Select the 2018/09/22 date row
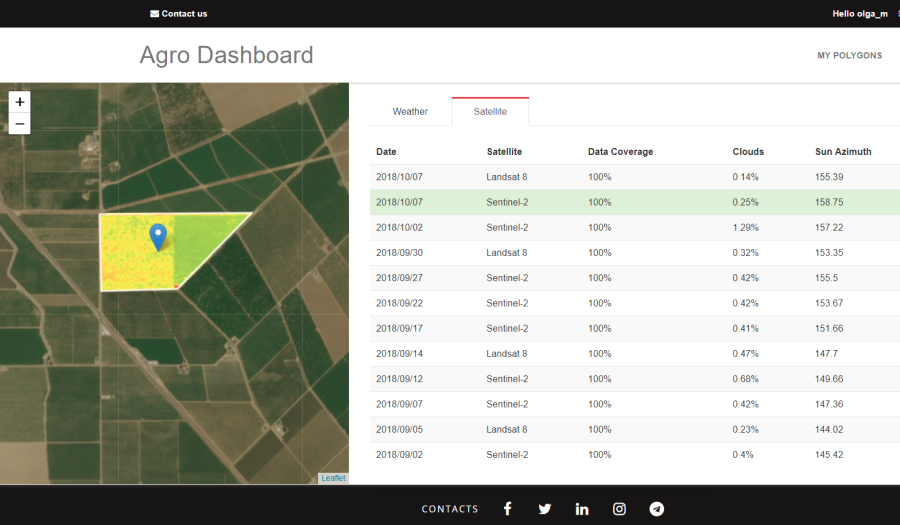900x525 pixels. click(x=635, y=303)
